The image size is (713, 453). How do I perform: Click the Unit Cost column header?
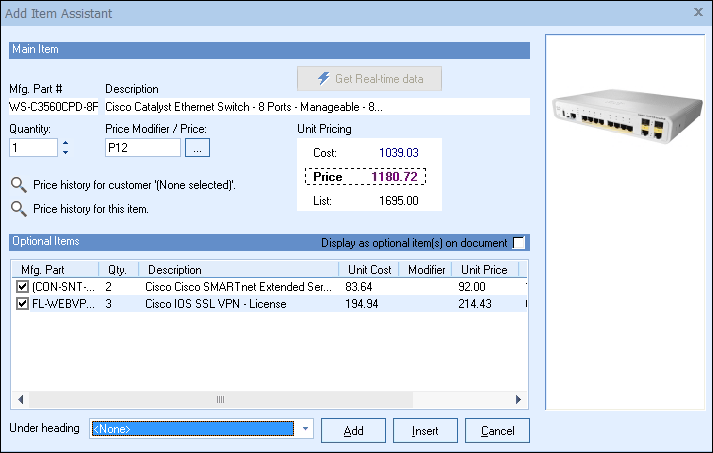(x=368, y=270)
